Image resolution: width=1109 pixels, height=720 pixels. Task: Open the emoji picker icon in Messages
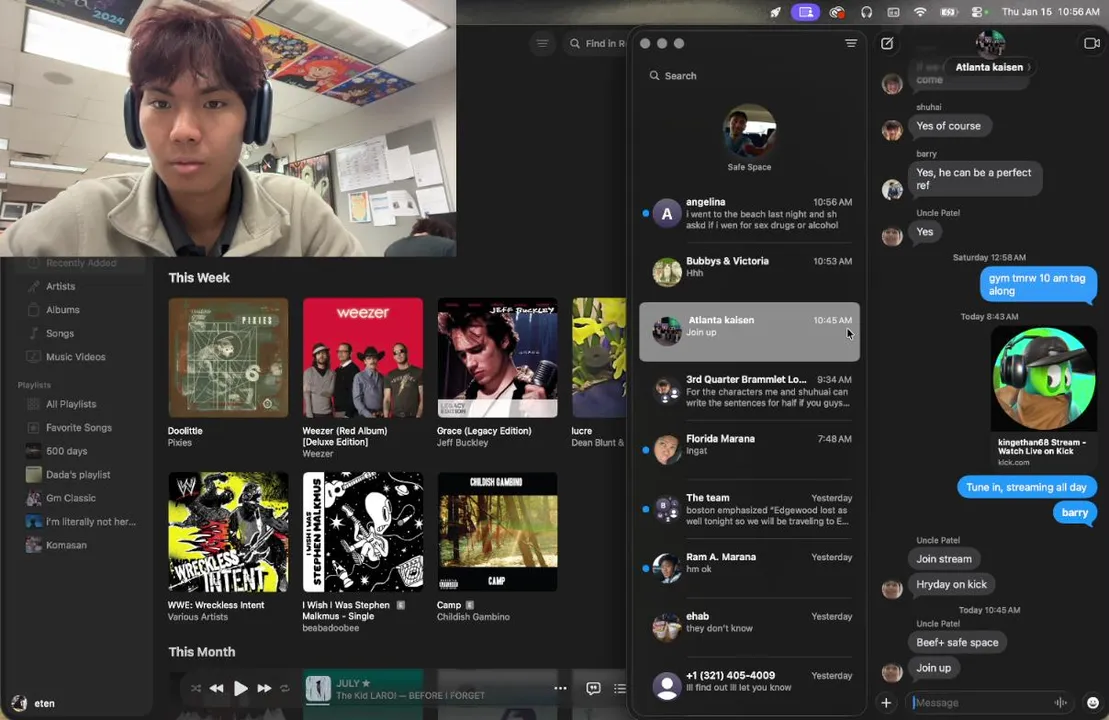click(1093, 702)
